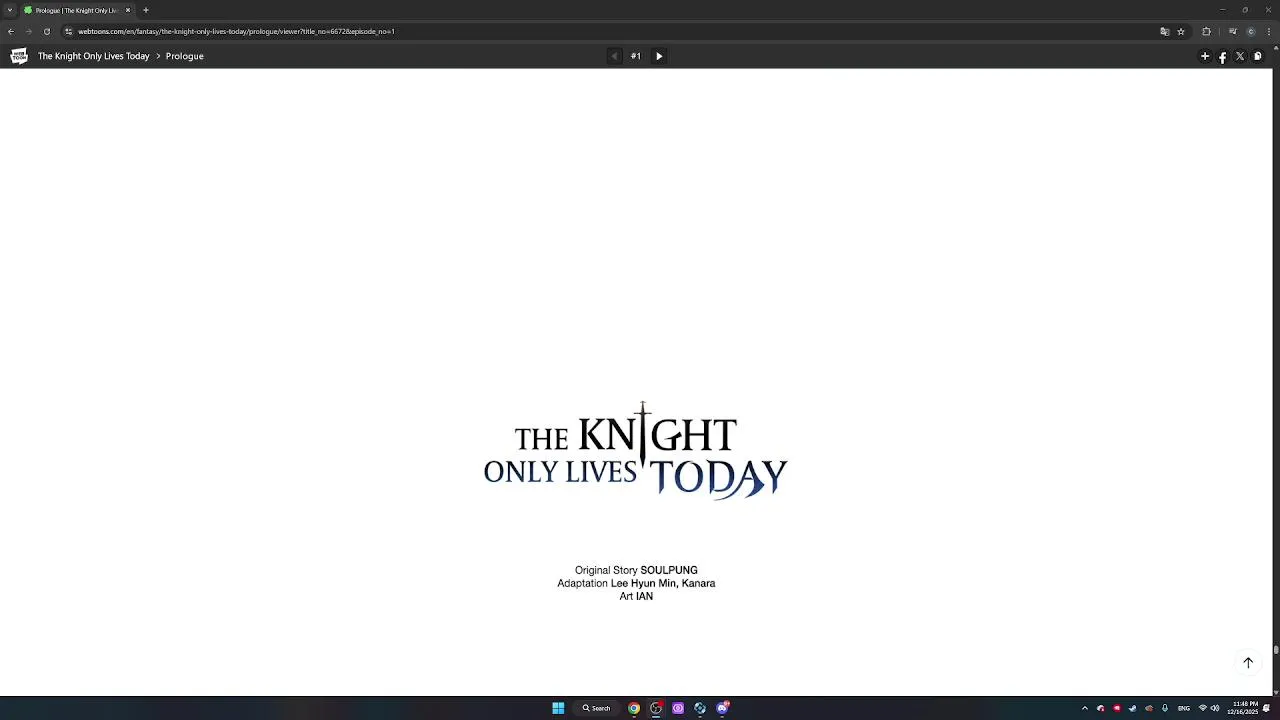Screen dimensions: 1280x720
Task: Subscribe with the plus icon
Action: (1205, 56)
